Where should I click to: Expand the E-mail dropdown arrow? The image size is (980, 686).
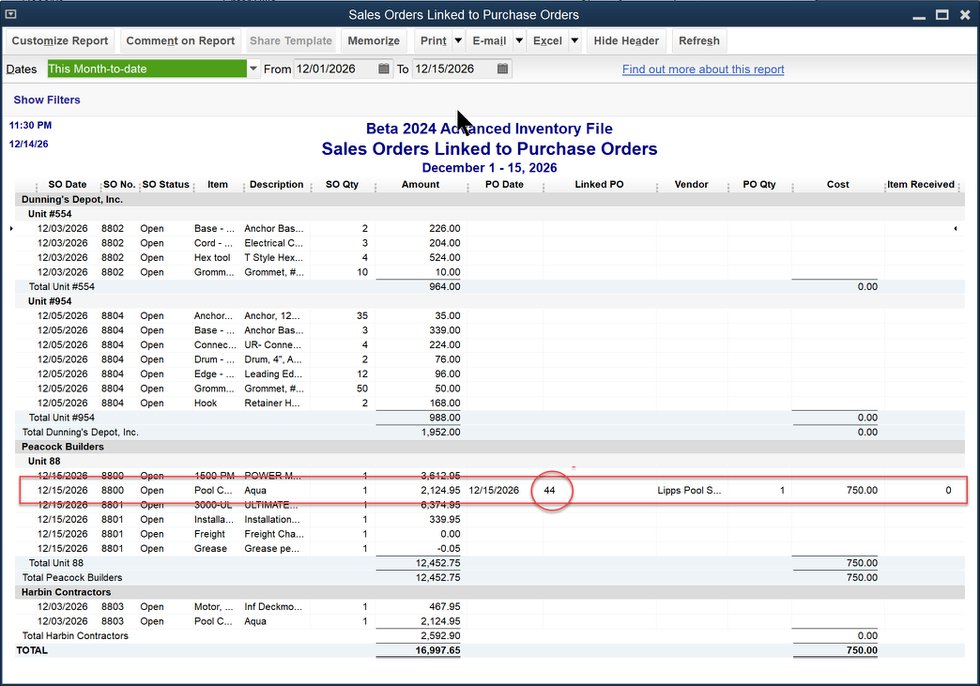point(517,41)
